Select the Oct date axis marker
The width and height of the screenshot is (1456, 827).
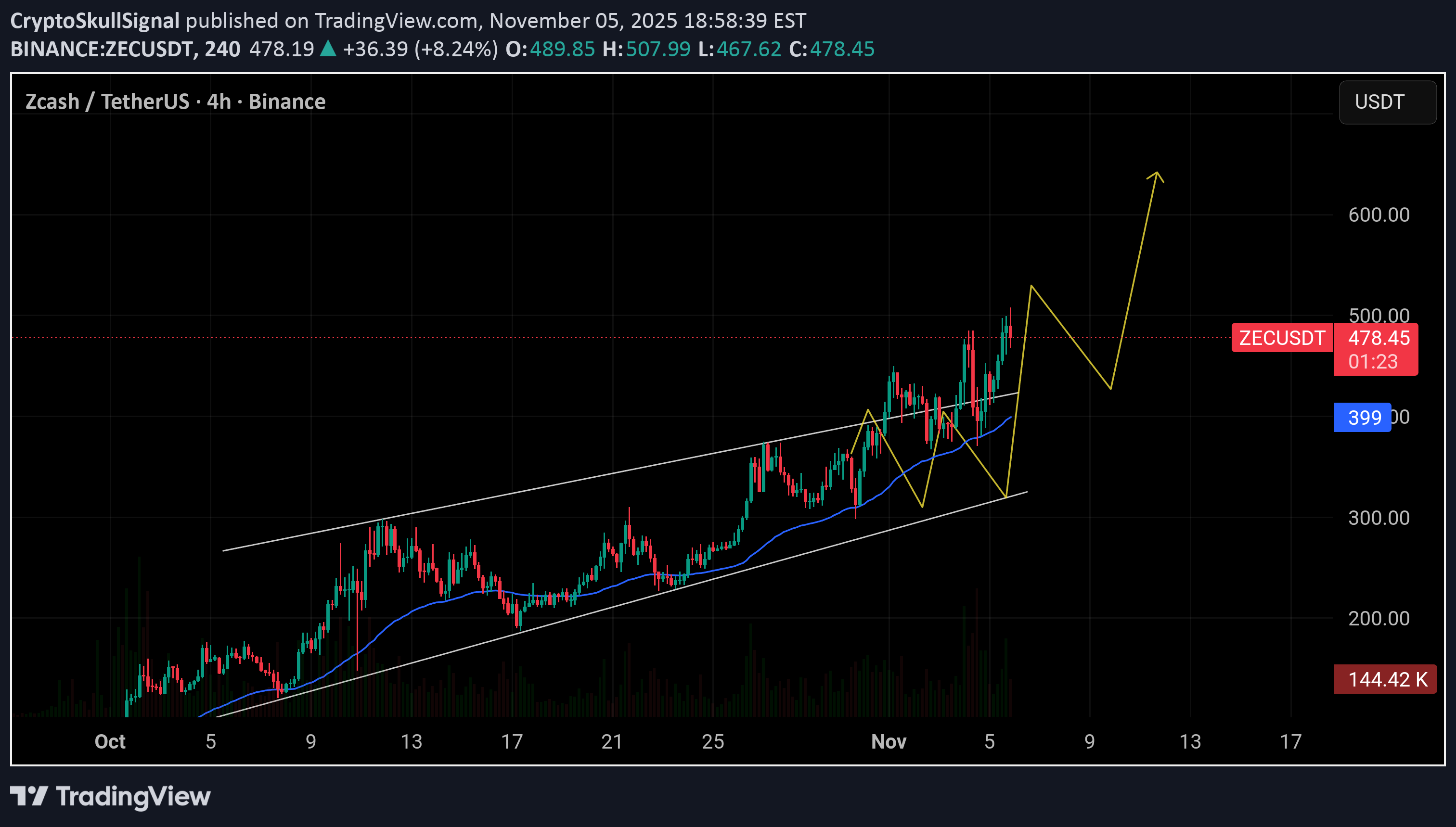110,741
